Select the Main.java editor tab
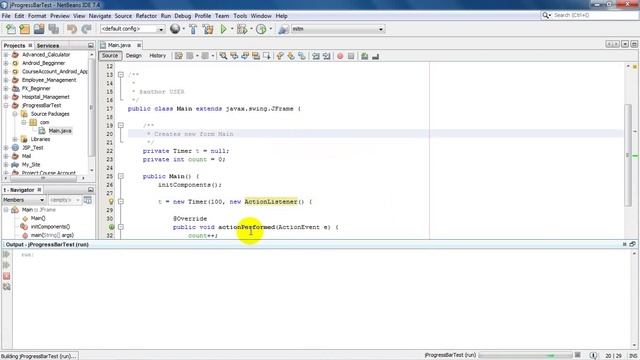Viewport: 640px width, 360px height. point(119,45)
